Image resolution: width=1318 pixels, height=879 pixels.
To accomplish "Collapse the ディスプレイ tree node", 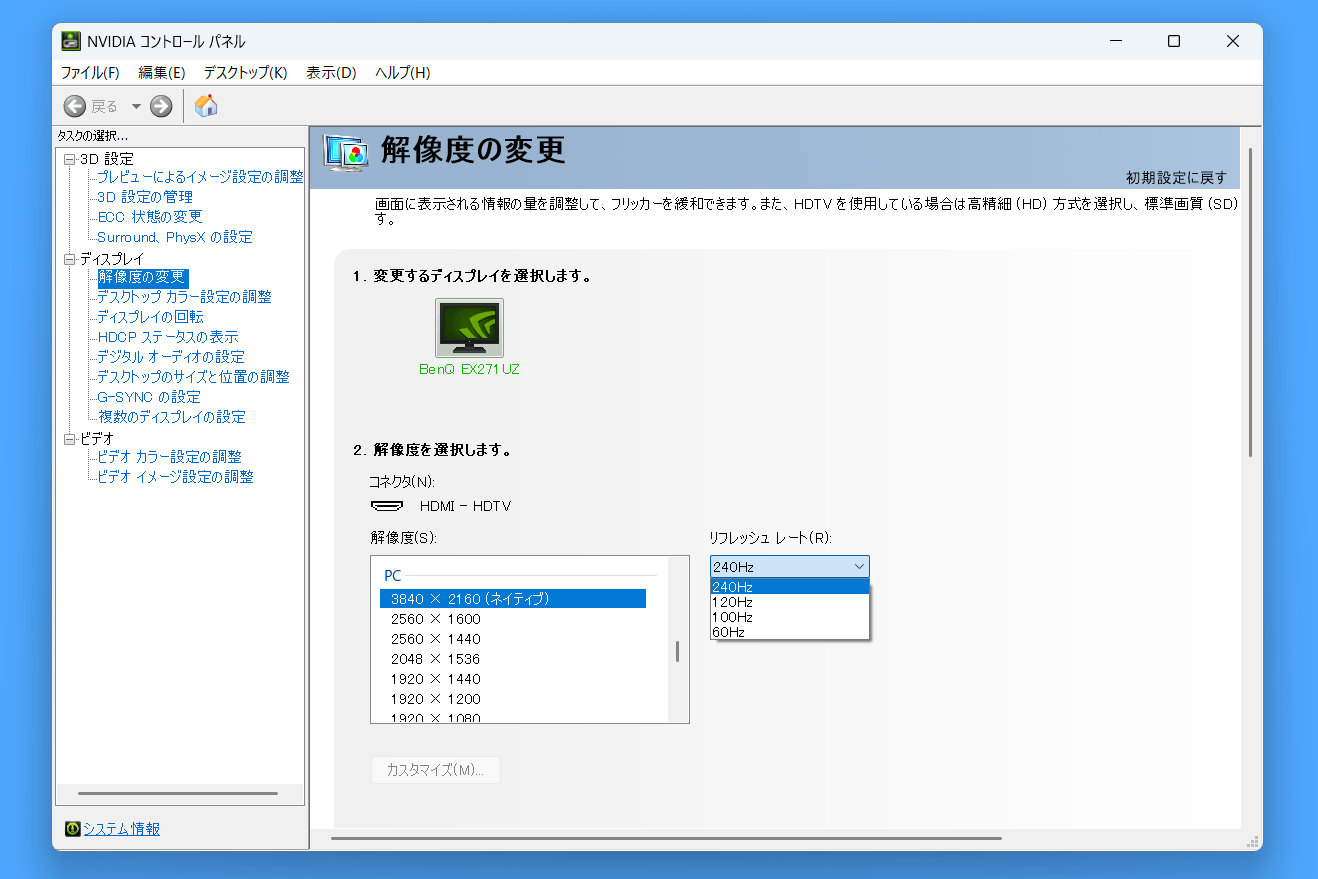I will click(69, 259).
